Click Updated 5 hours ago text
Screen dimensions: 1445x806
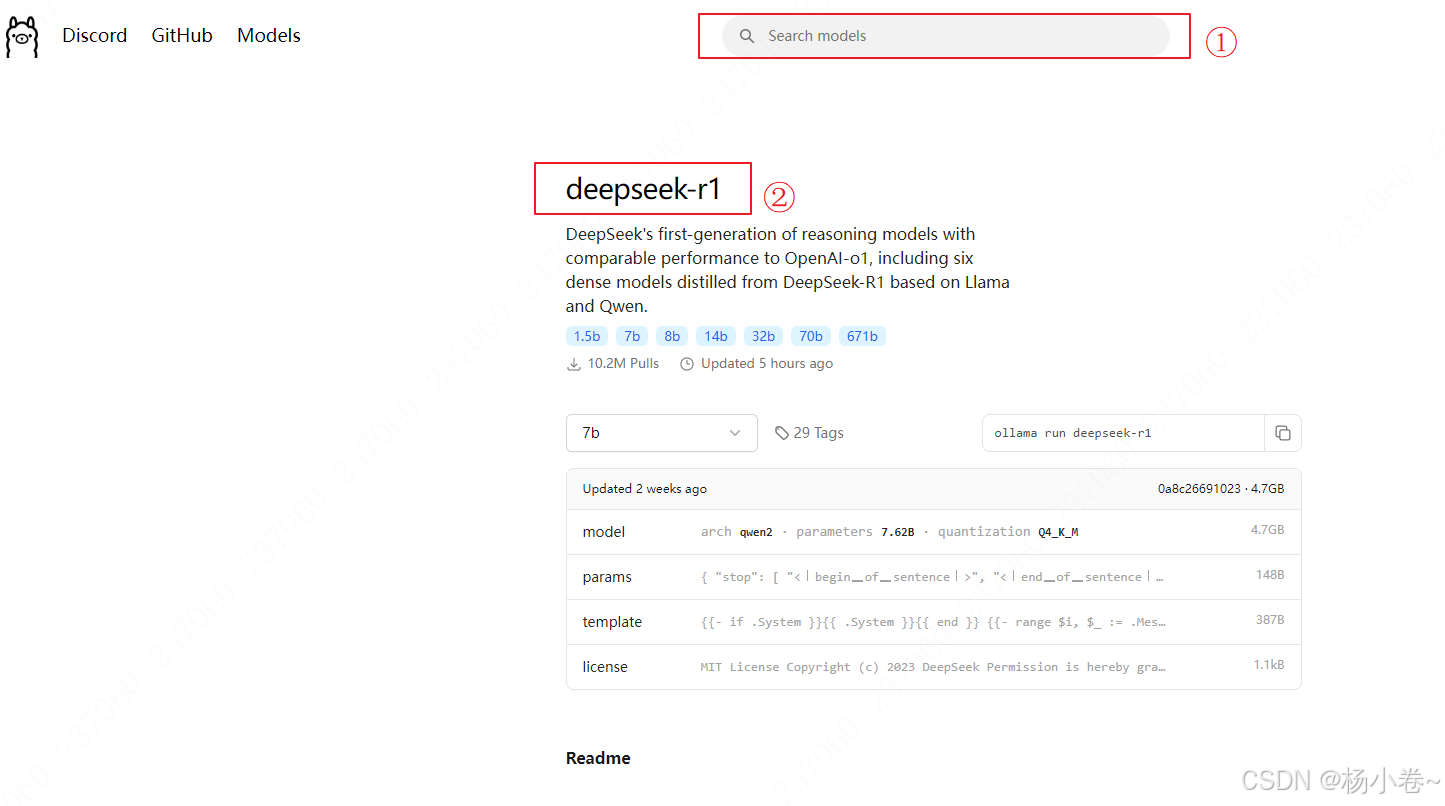pos(767,363)
